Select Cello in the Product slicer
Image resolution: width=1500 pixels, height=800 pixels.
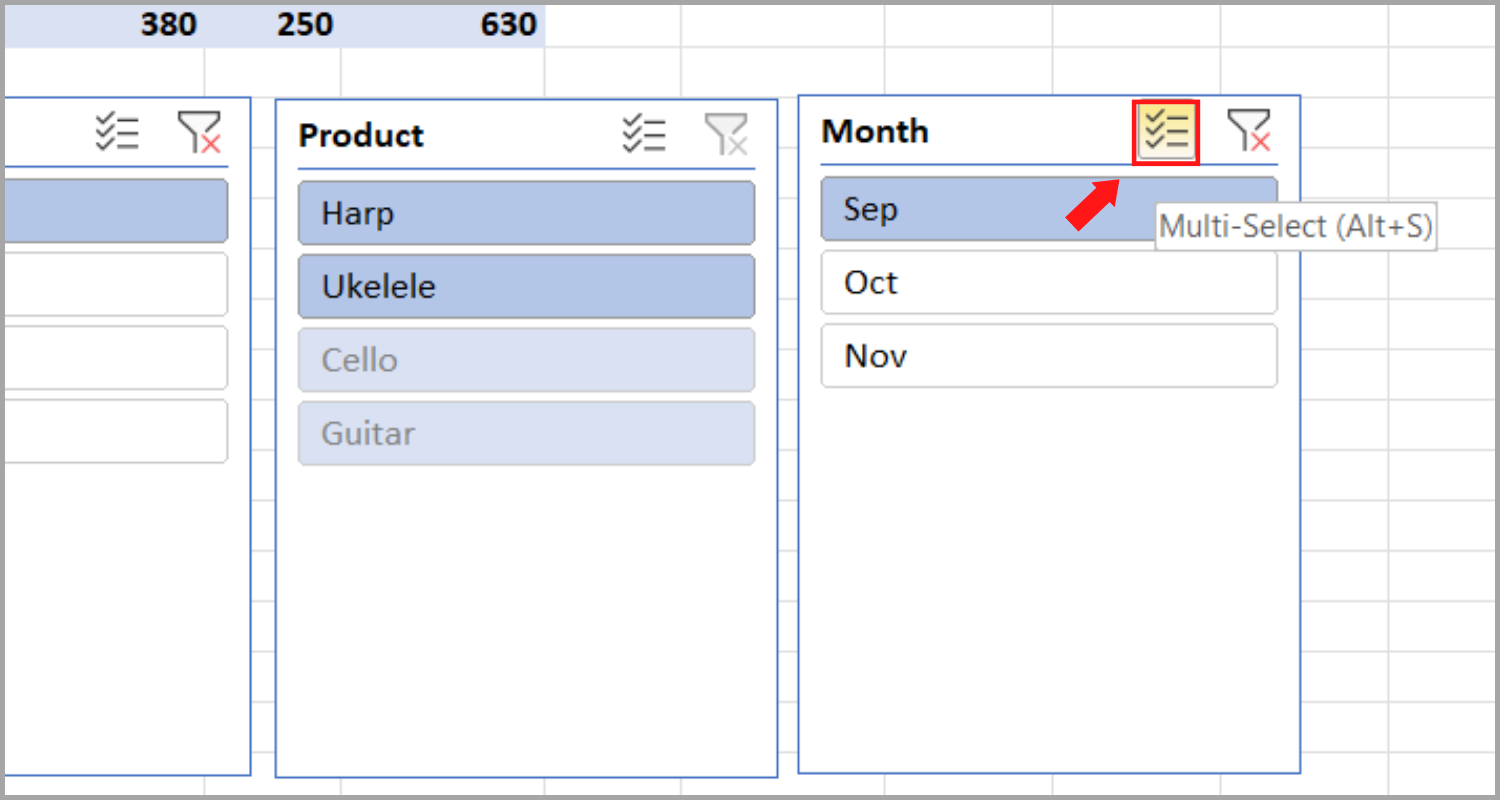pyautogui.click(x=526, y=359)
